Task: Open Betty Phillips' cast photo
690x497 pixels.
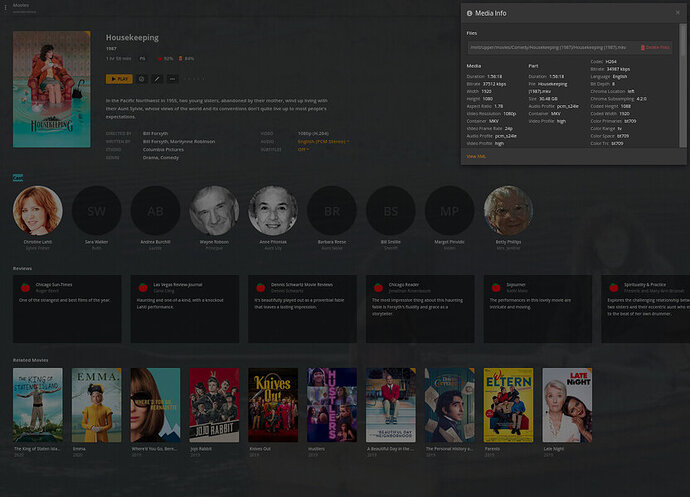Action: point(508,210)
